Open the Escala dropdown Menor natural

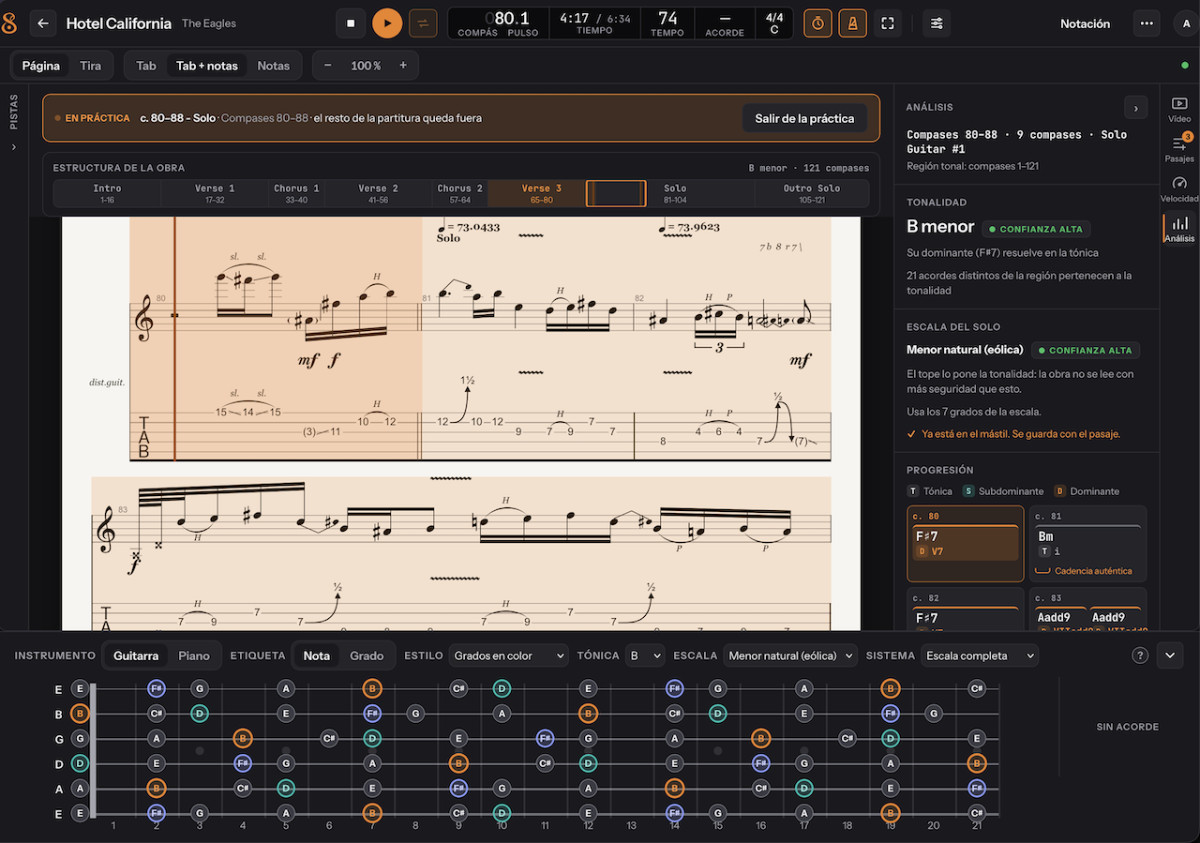790,656
